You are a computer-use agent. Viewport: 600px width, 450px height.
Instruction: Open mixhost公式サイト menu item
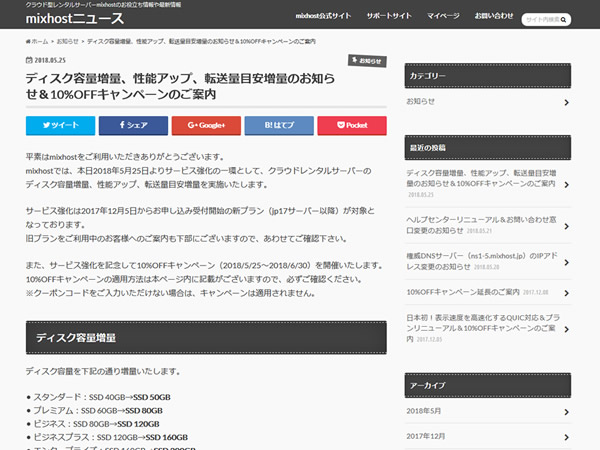323,16
